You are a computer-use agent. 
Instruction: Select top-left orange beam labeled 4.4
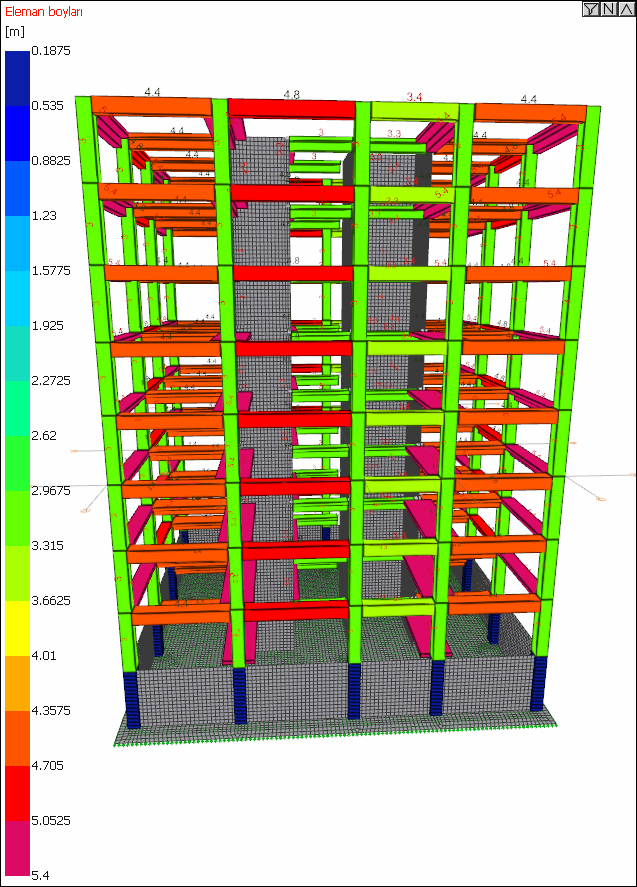coord(152,106)
